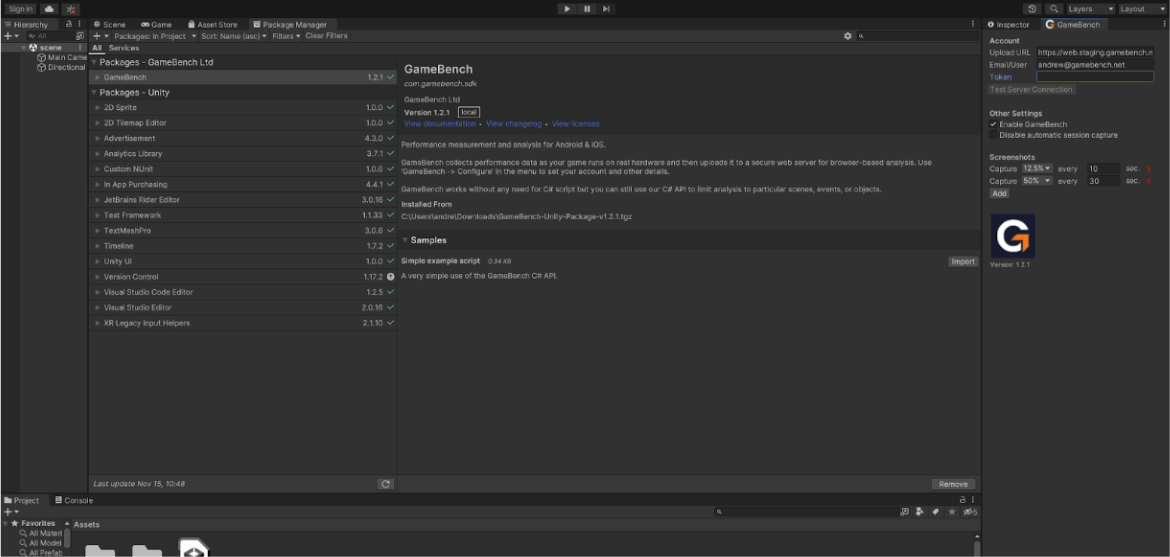Click the Hierarchy search-by-type icon
Screen dimensions: 1170x557
tap(80, 36)
